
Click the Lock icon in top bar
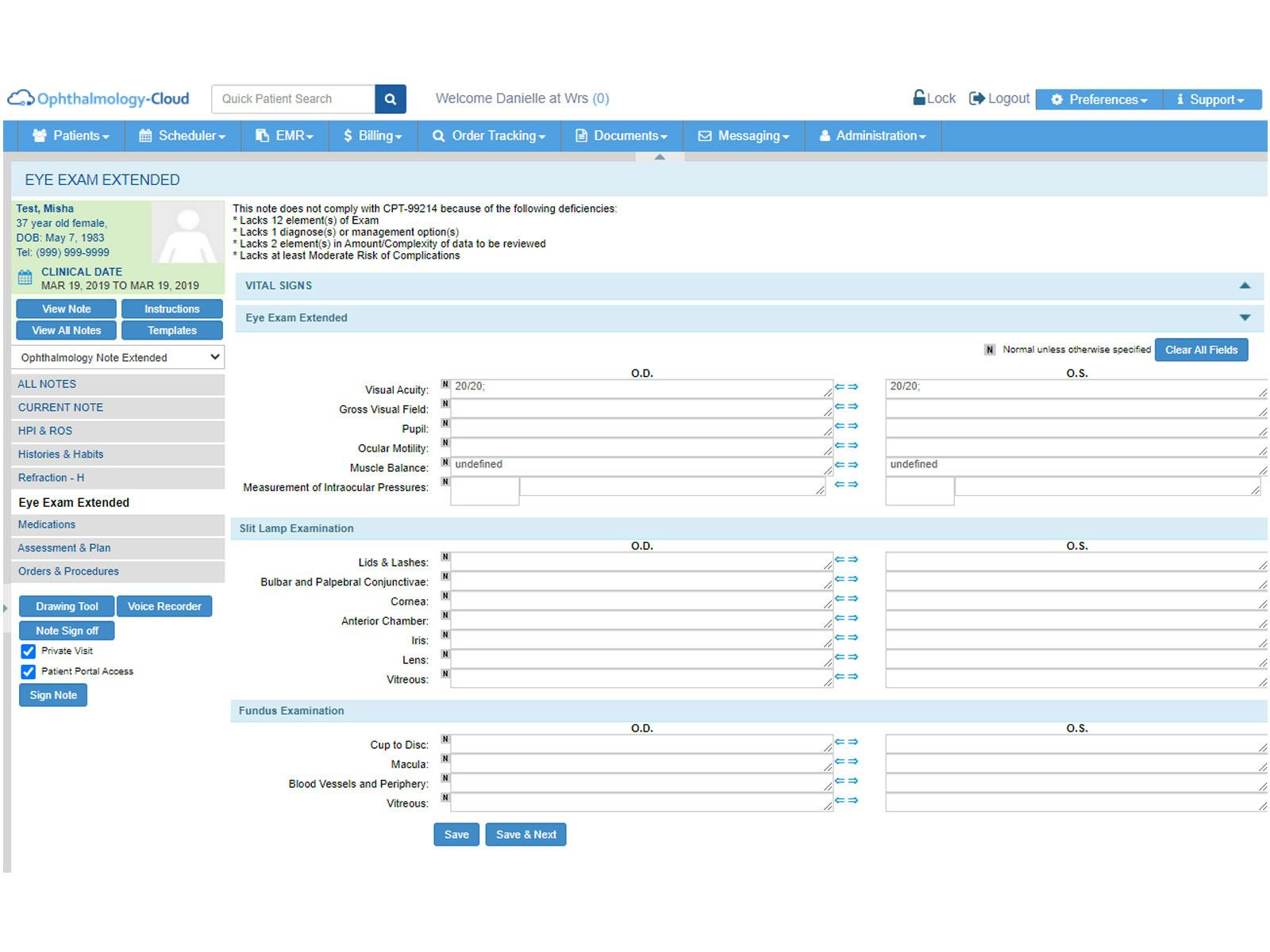coord(918,98)
